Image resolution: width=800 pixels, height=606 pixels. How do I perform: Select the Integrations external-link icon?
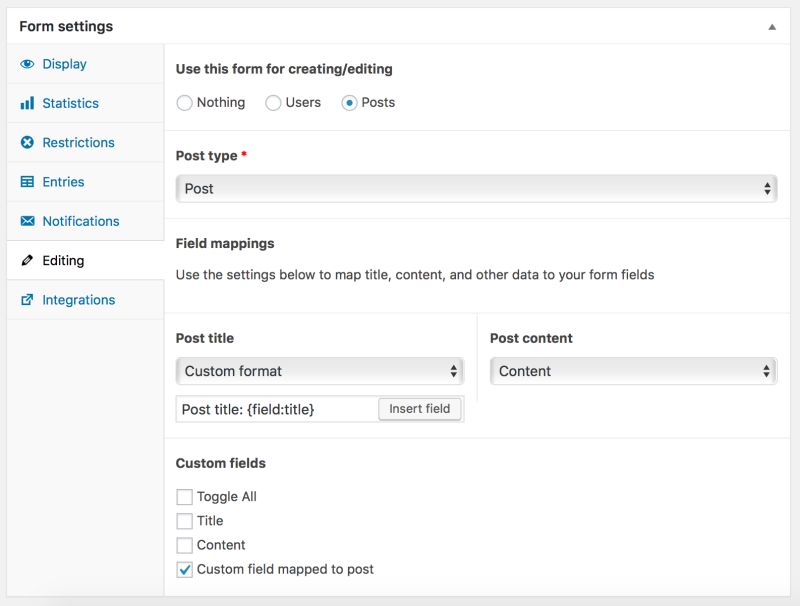pos(26,300)
